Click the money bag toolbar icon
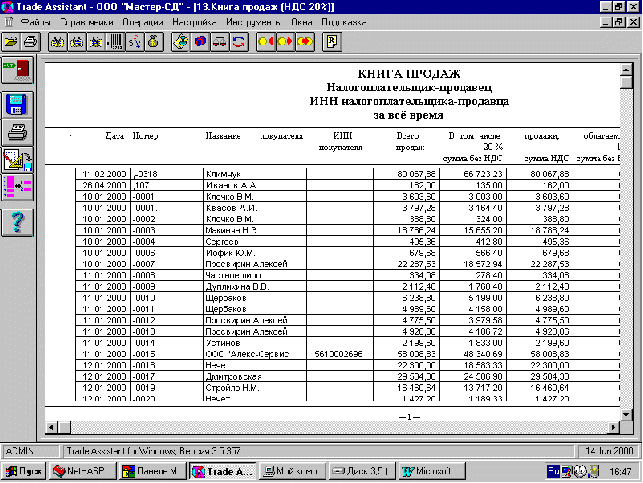 pos(154,42)
